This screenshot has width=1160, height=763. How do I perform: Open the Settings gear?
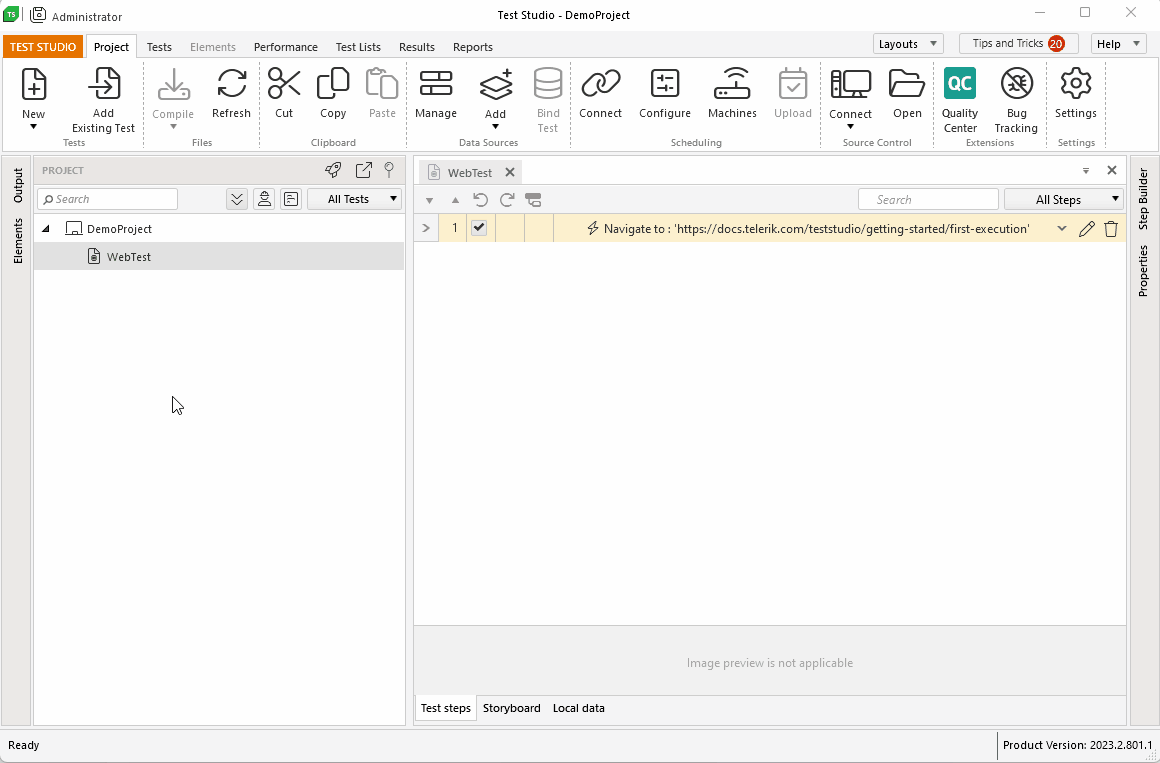(1076, 84)
